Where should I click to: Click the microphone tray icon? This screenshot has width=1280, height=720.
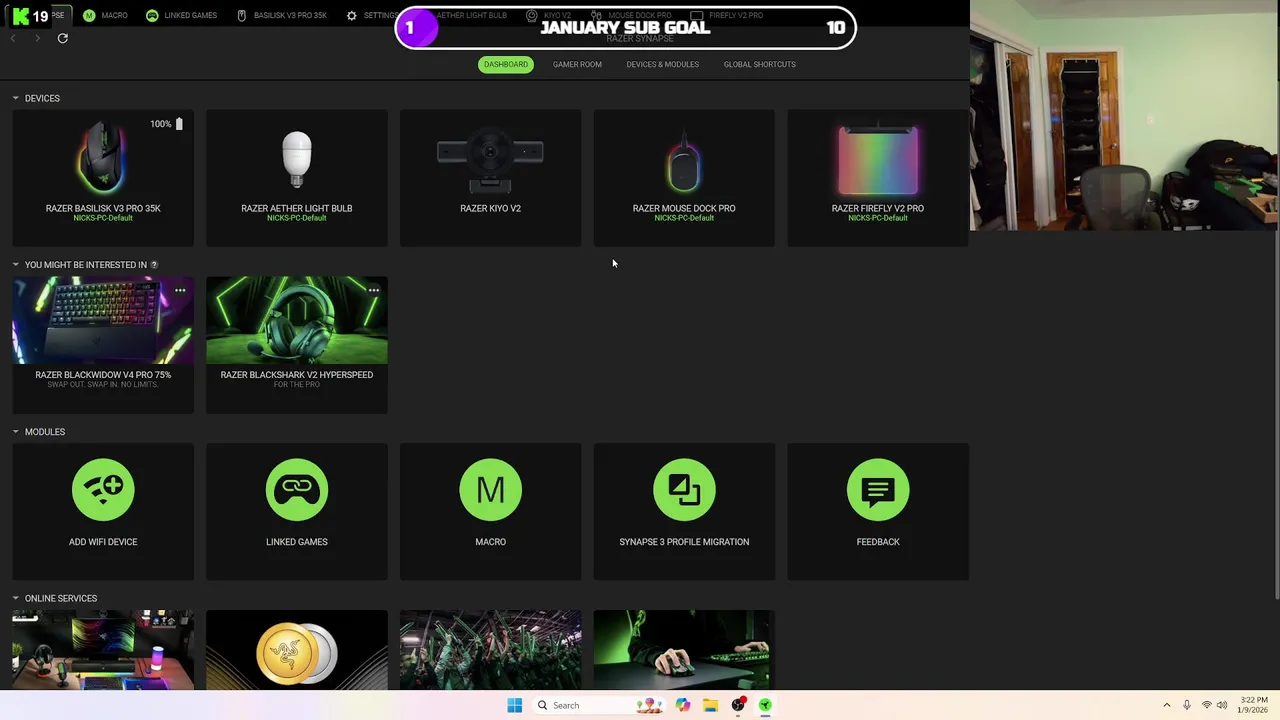[1187, 705]
